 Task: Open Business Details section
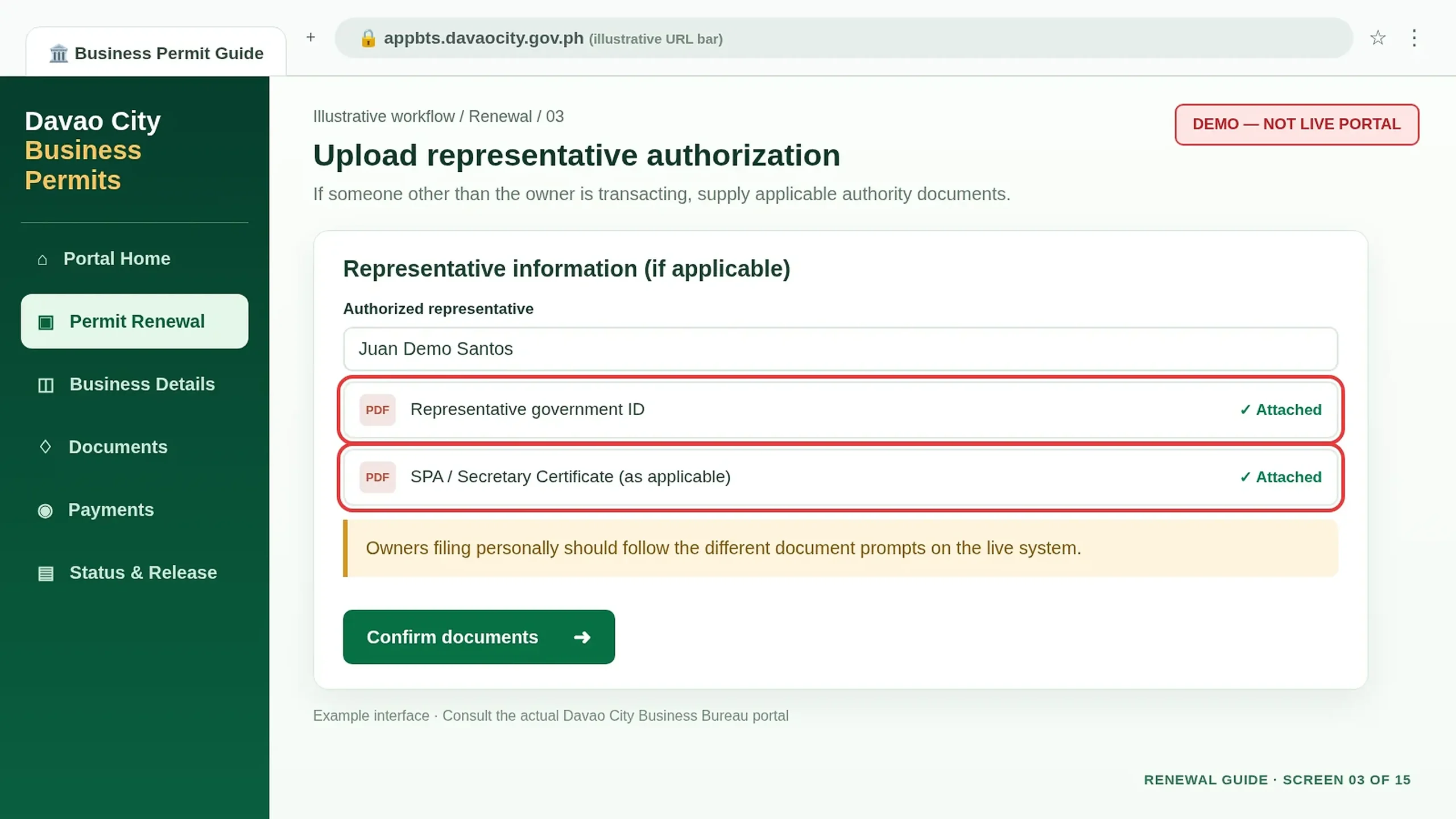point(135,384)
